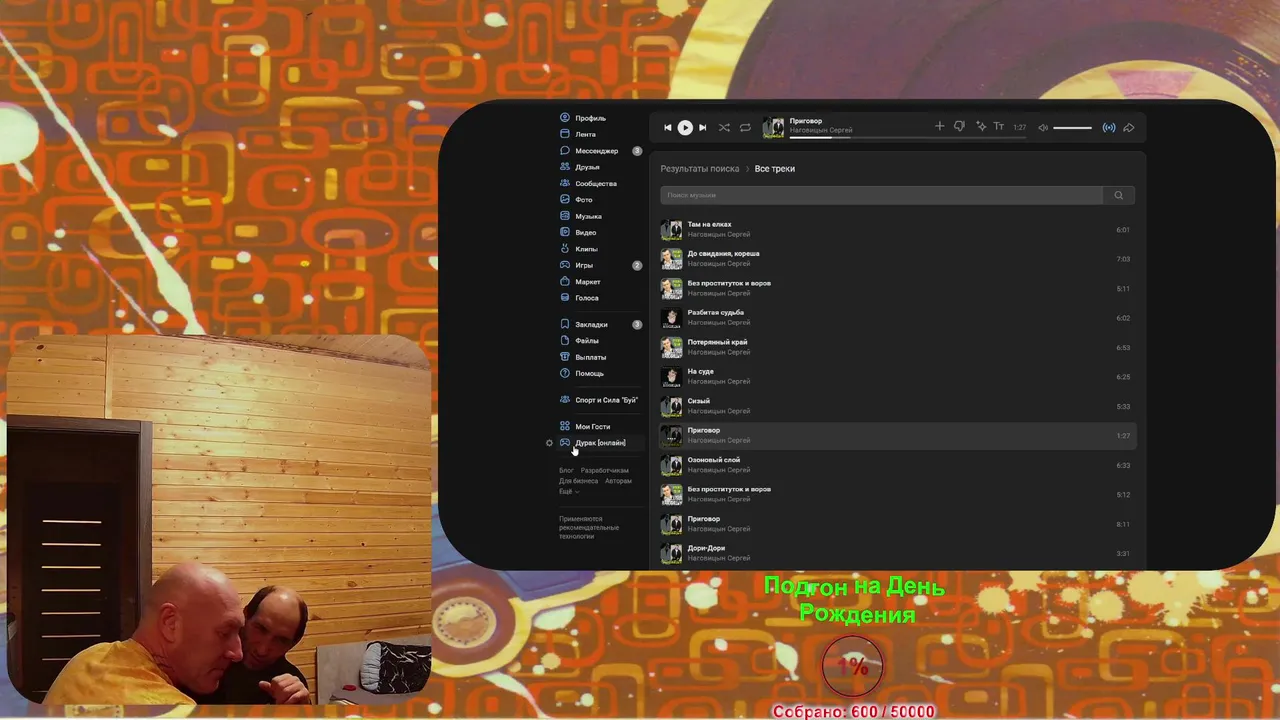Play the track До свидания, кореша
1280x720 pixels.
897,259
